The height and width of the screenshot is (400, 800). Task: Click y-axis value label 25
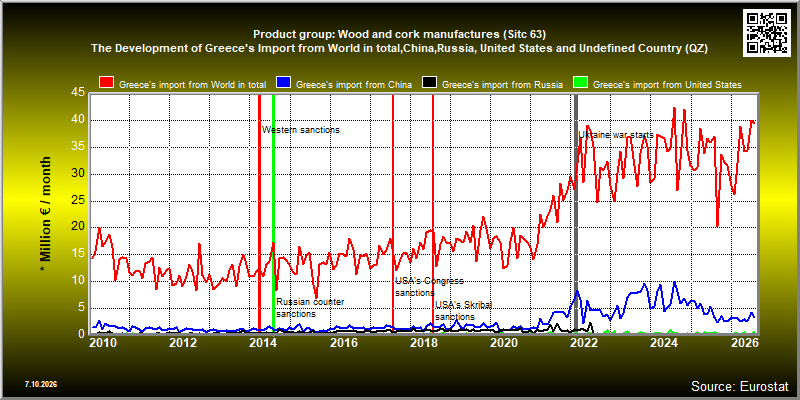click(78, 201)
